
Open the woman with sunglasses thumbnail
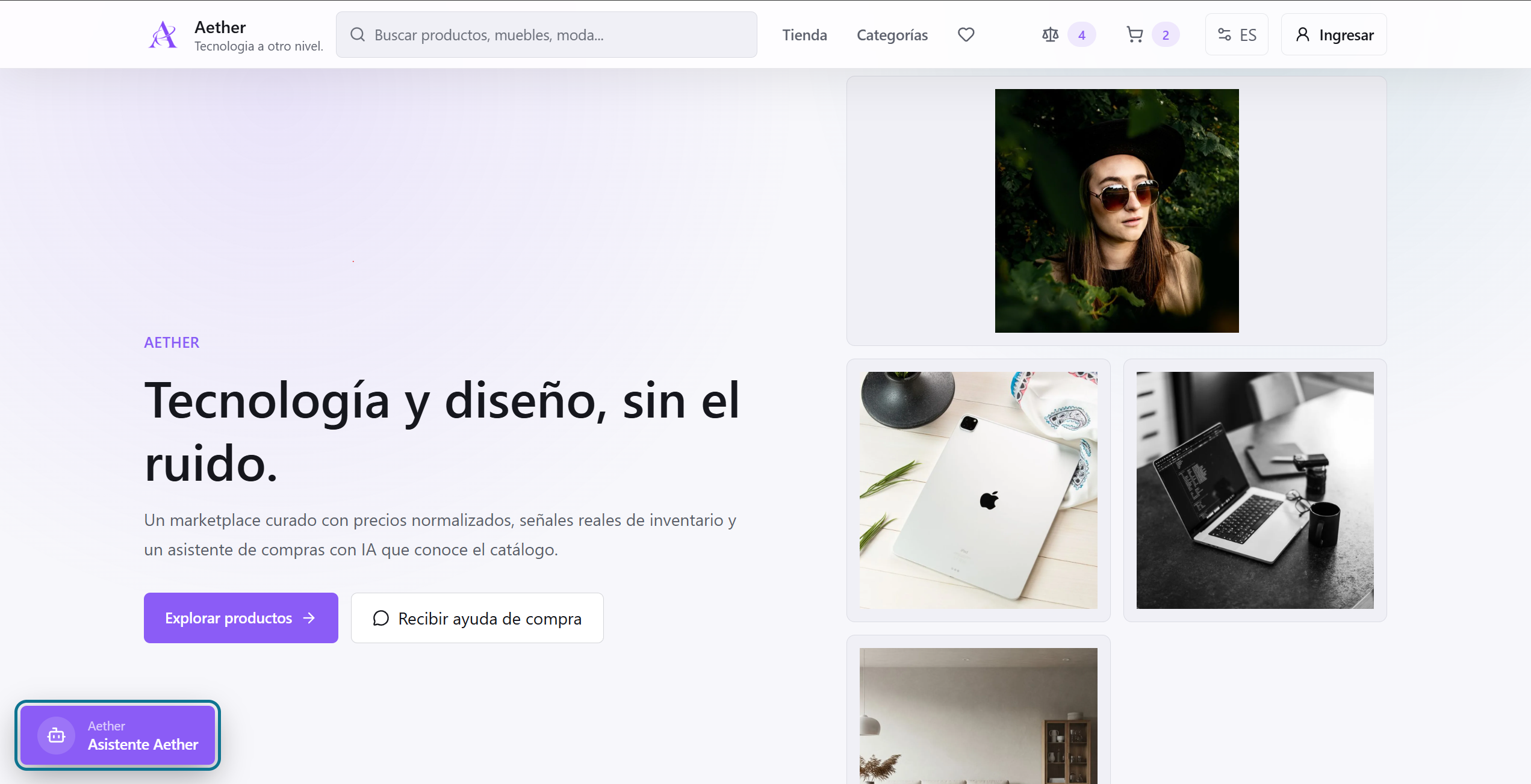pyautogui.click(x=1117, y=211)
